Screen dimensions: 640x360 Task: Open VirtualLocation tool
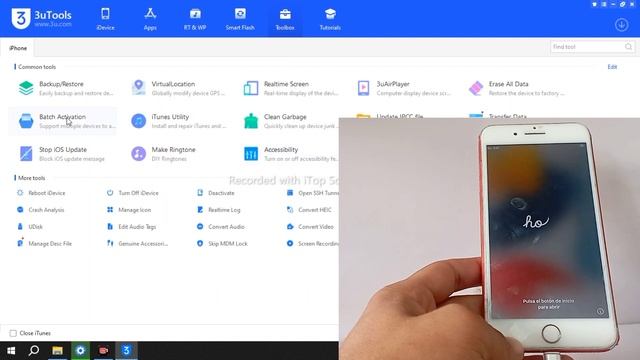[x=178, y=88]
